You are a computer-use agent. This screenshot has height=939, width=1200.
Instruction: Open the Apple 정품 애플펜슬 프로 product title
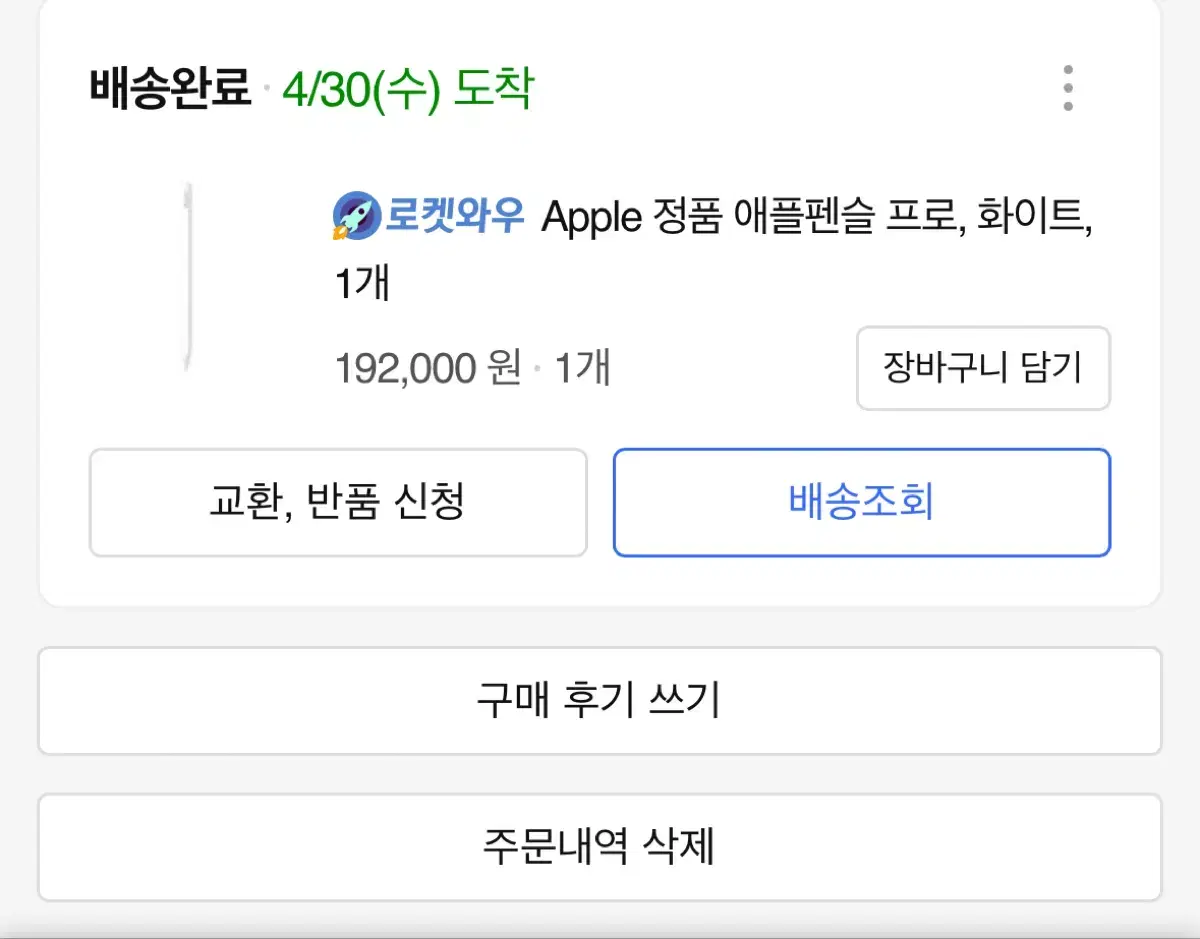coord(714,250)
